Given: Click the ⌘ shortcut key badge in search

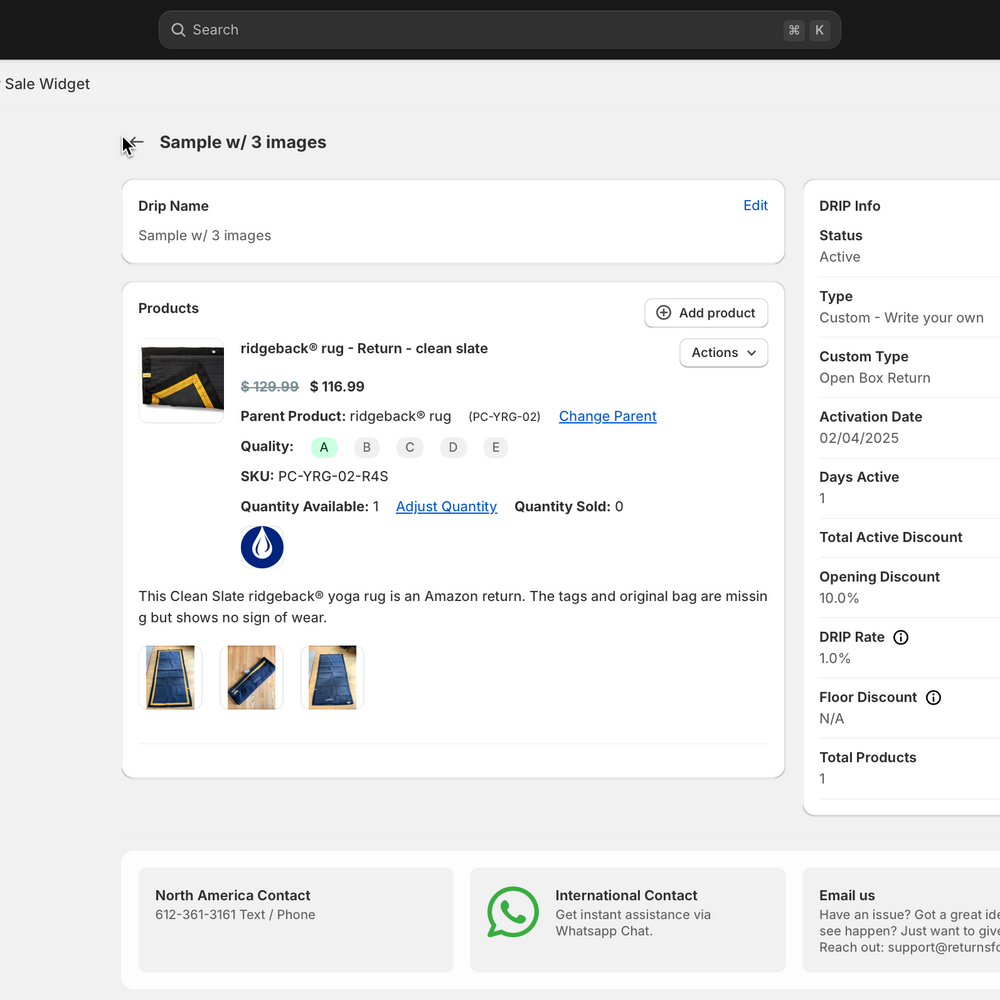Looking at the screenshot, I should coord(794,30).
